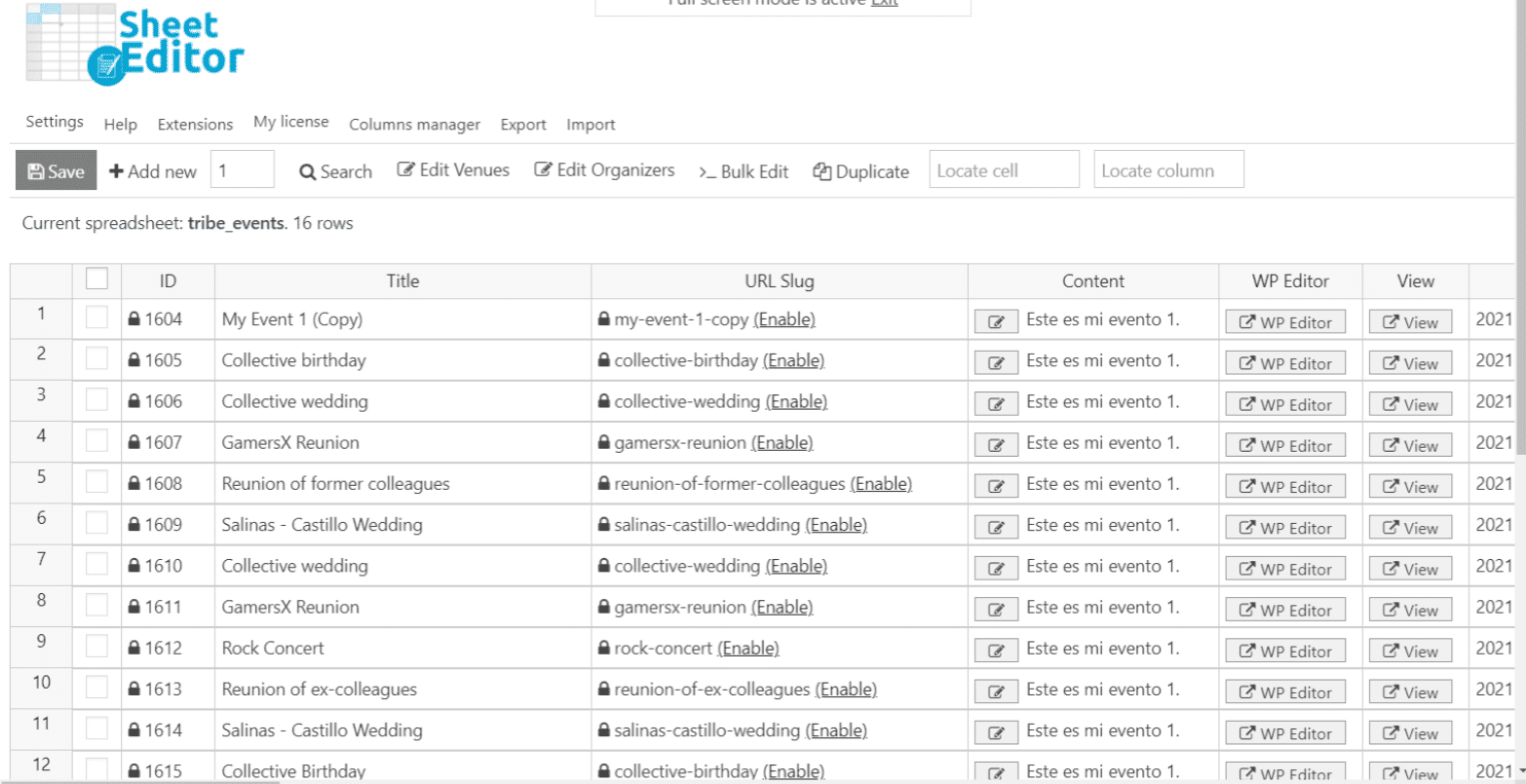Open content editor icon for row 1611
1526x784 pixels.
996,610
